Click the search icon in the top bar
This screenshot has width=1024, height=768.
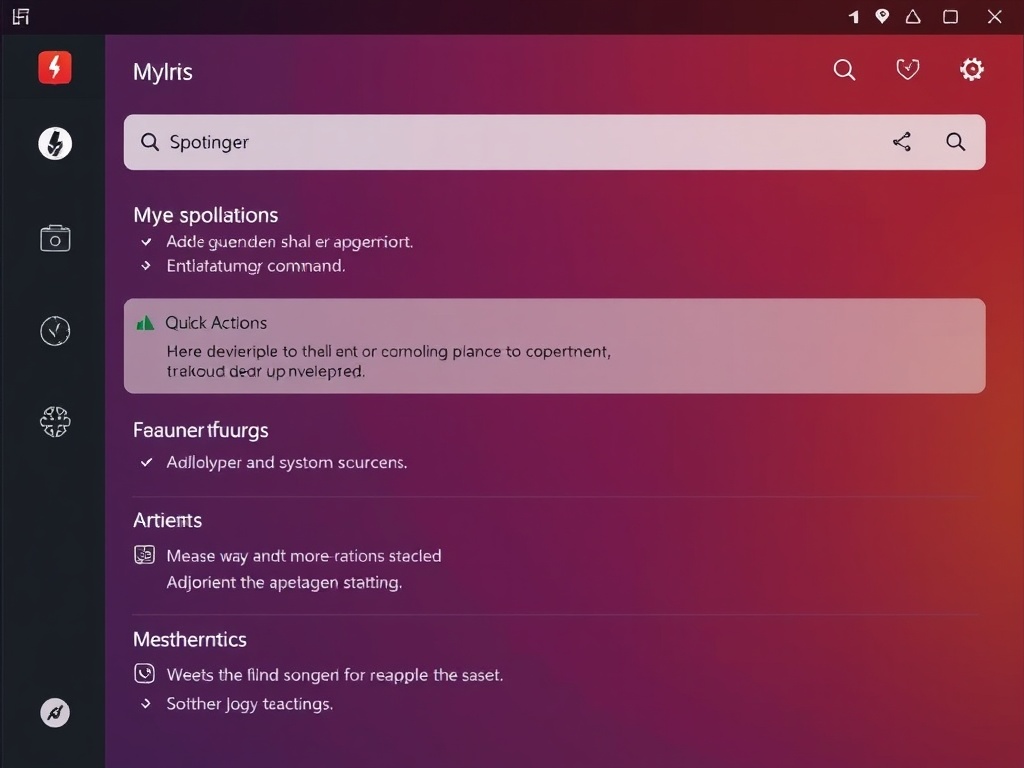pyautogui.click(x=843, y=70)
